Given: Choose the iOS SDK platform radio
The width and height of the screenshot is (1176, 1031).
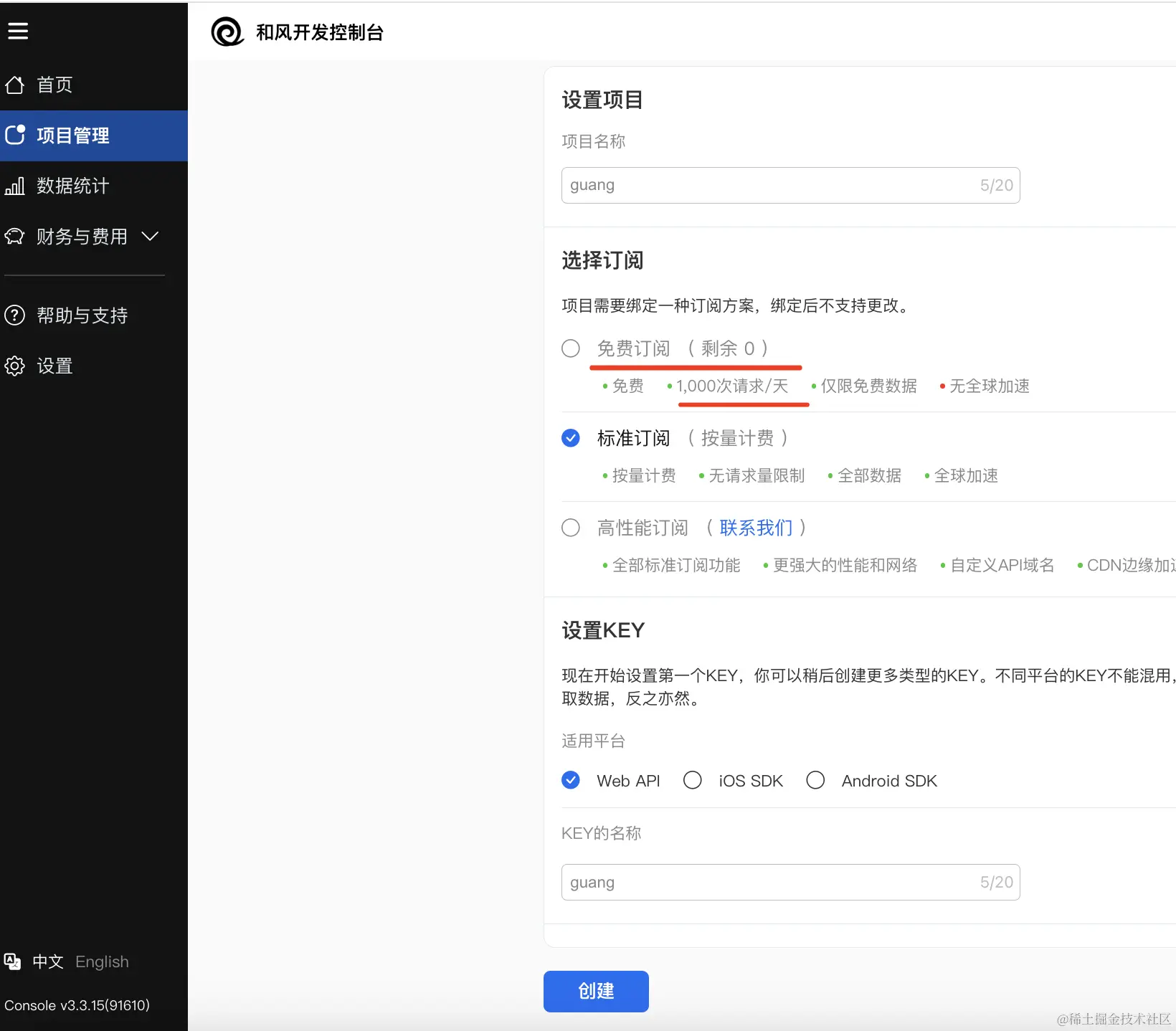Looking at the screenshot, I should 693,780.
